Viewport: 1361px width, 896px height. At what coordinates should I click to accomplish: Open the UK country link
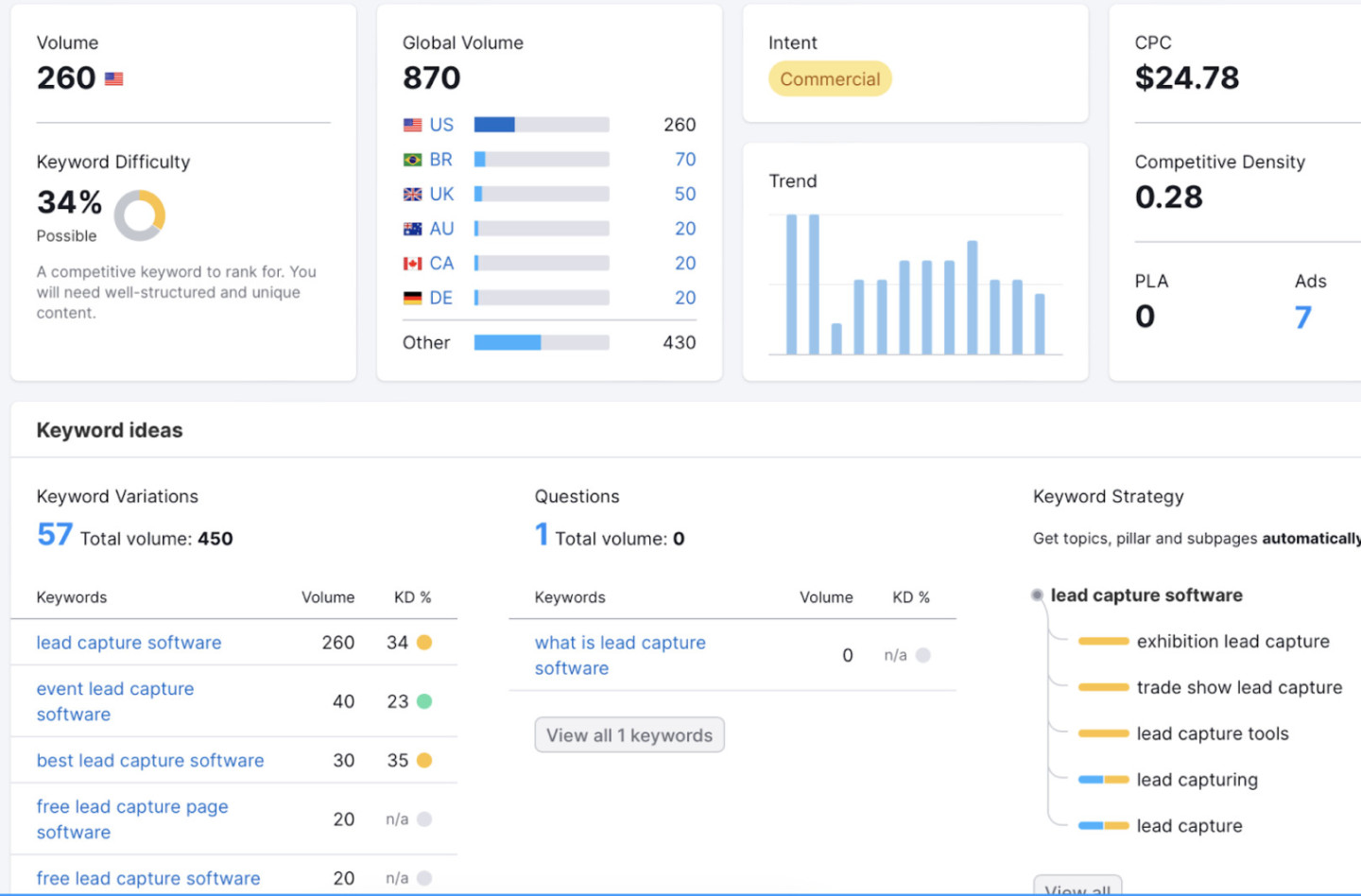(x=441, y=194)
